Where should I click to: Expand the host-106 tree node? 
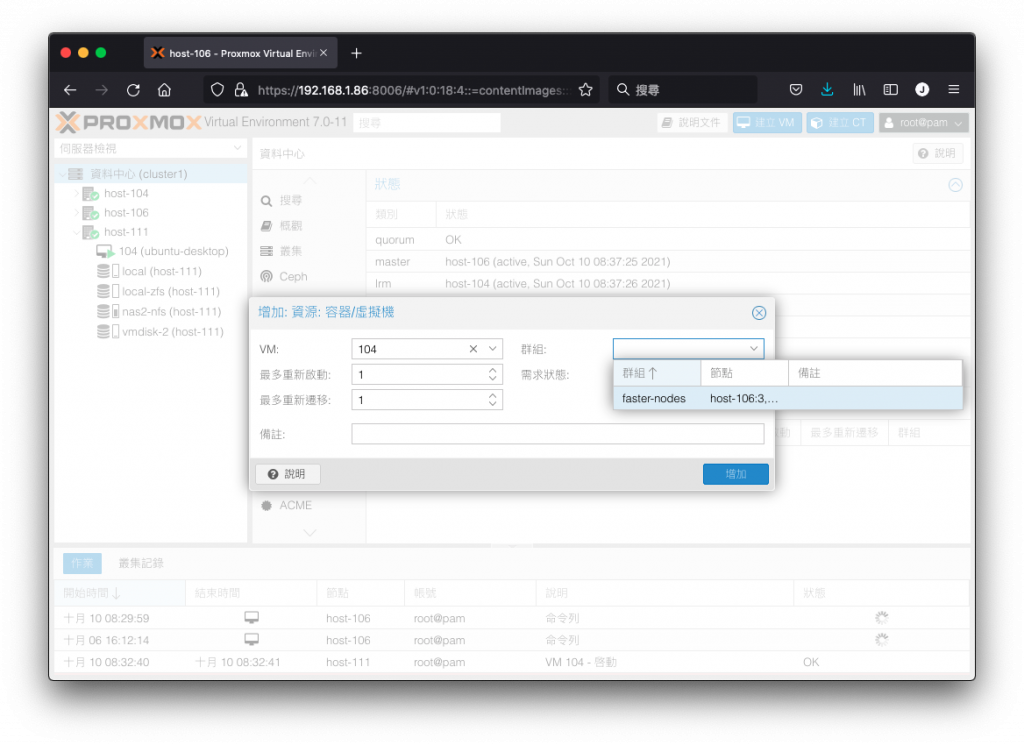[76, 213]
